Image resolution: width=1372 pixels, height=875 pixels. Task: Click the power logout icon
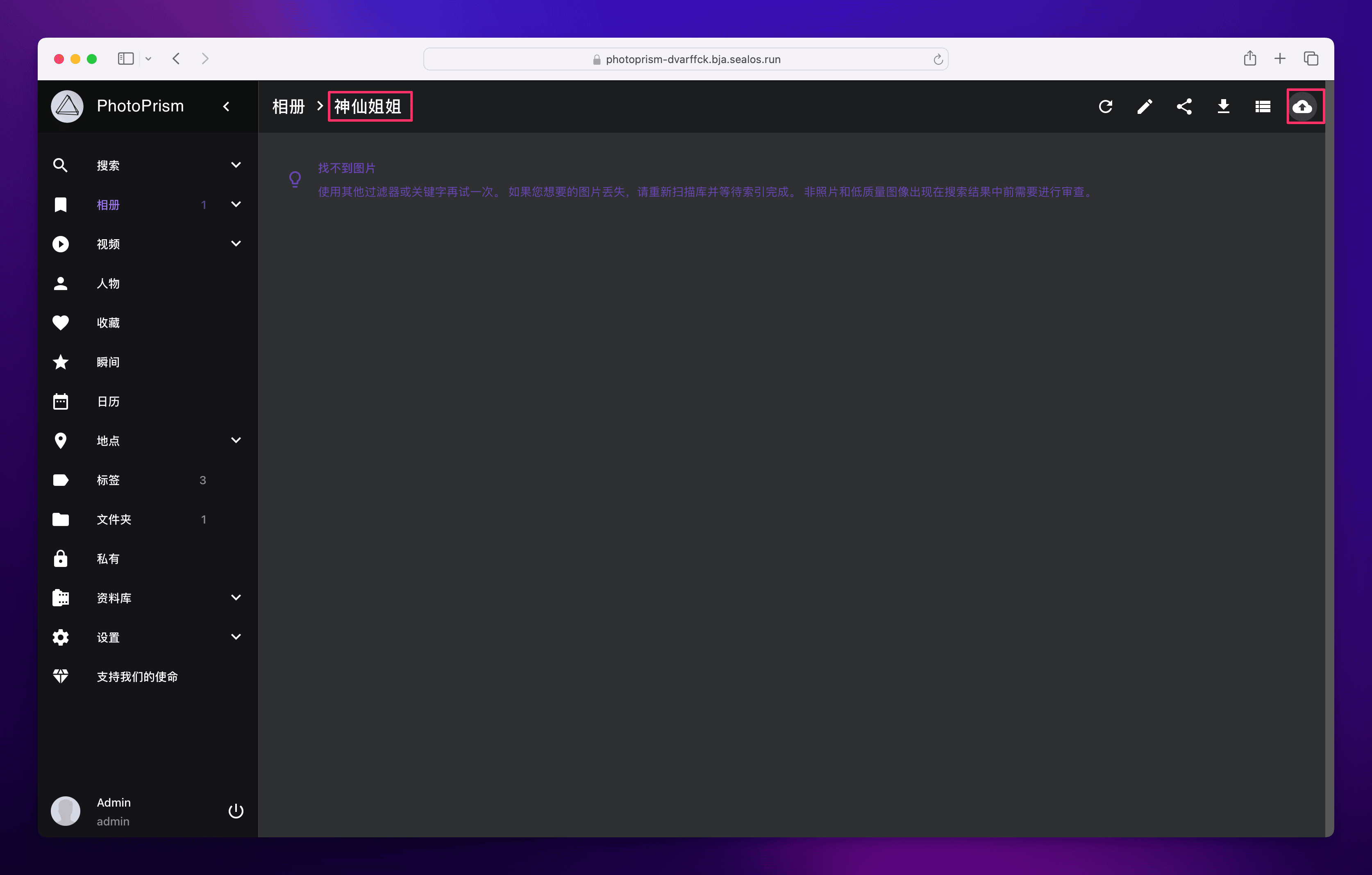coord(235,811)
